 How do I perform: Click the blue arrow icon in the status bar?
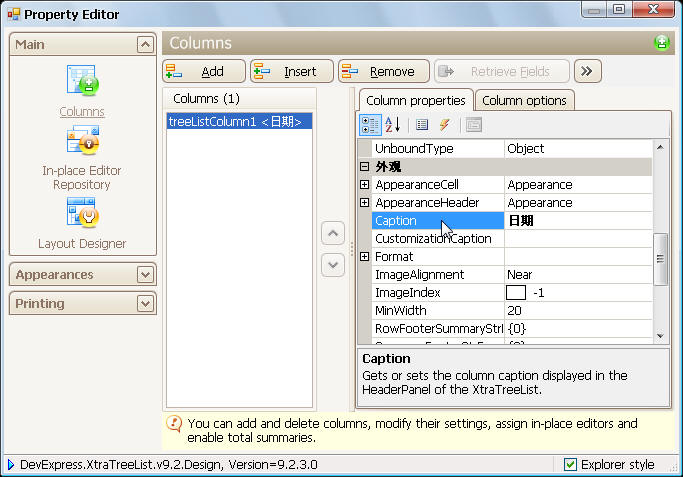point(11,464)
